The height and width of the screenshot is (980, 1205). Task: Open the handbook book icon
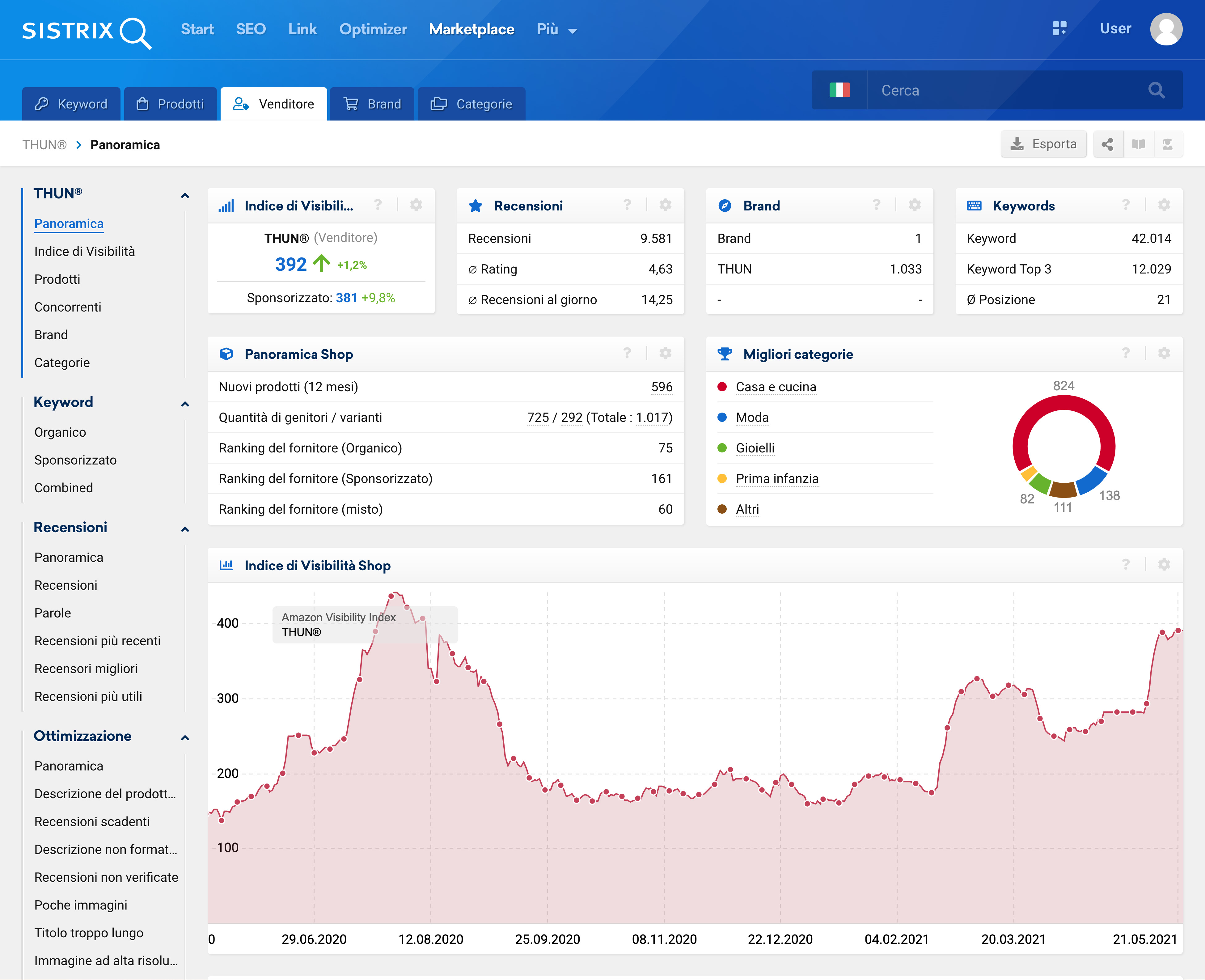pos(1138,145)
